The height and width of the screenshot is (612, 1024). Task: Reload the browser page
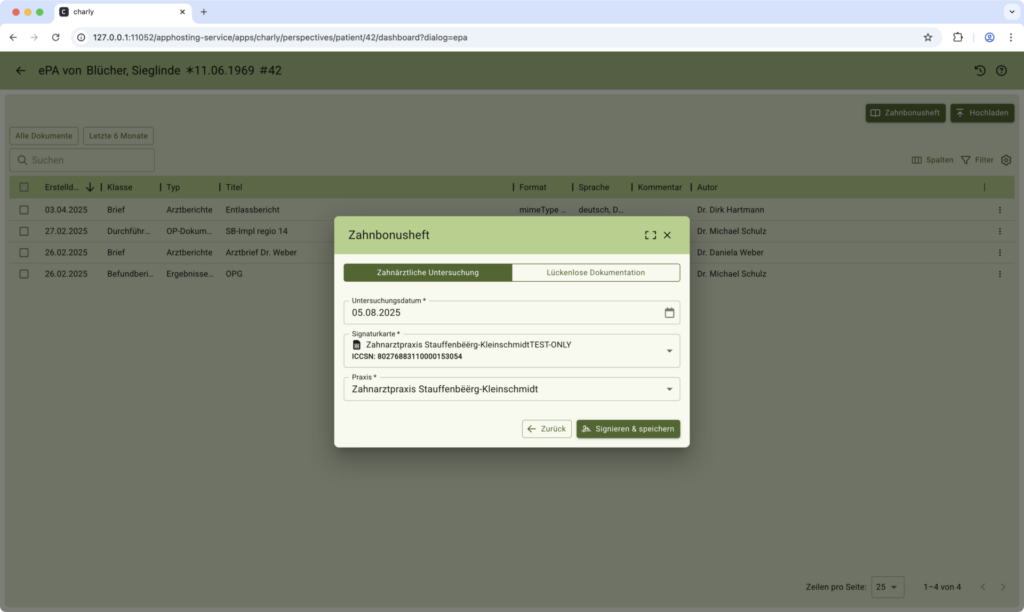point(56,37)
